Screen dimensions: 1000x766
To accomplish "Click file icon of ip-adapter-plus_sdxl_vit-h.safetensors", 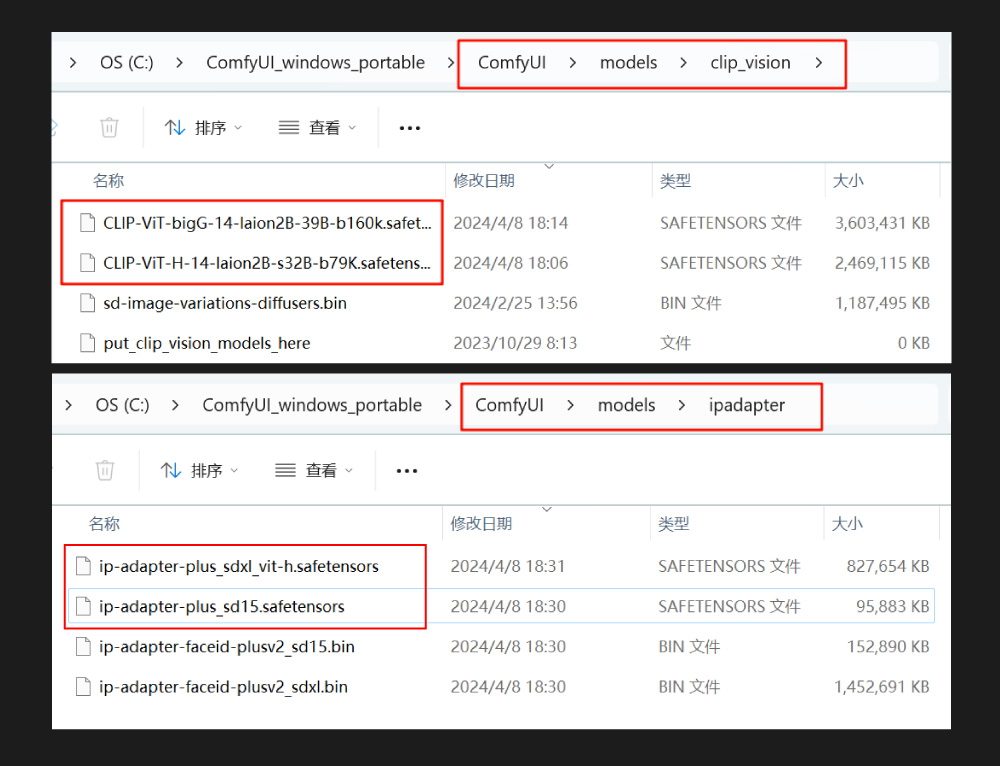I will pos(83,566).
